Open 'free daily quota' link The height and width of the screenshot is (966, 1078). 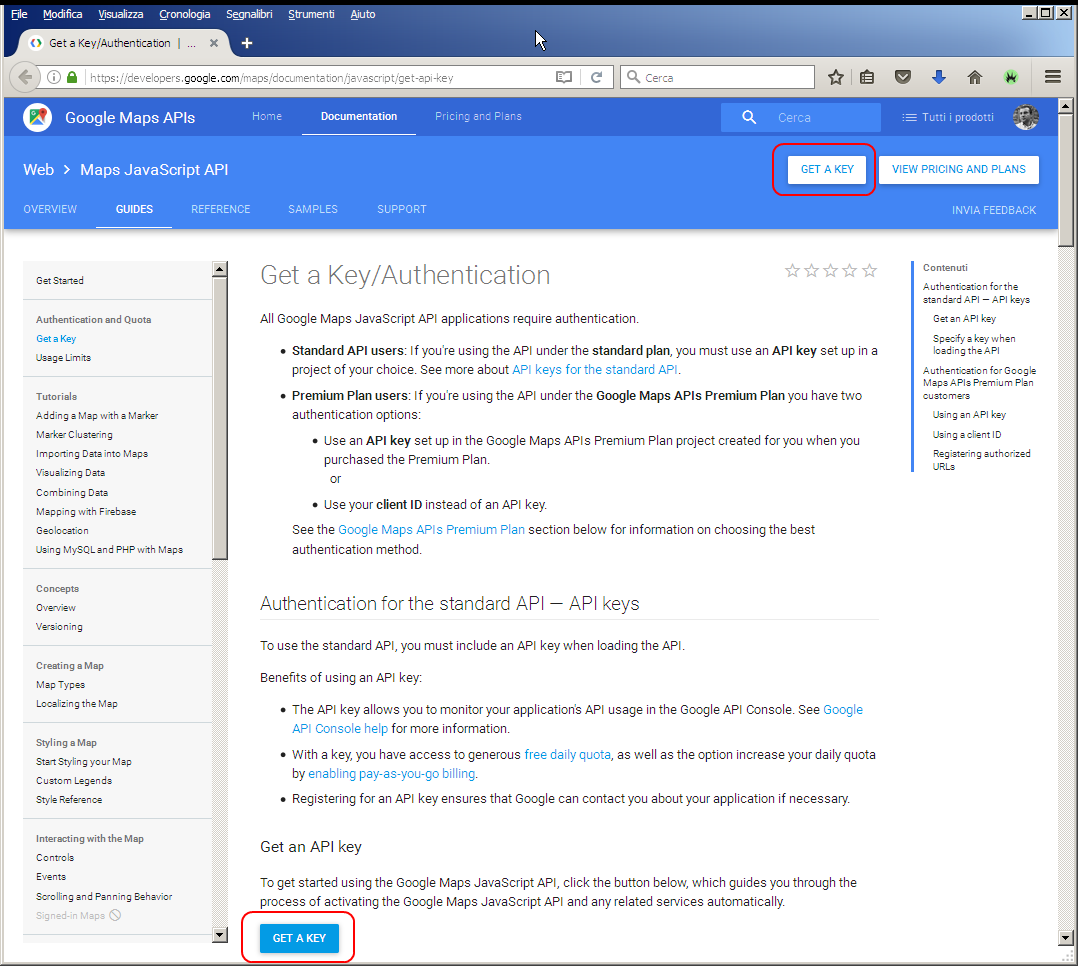click(567, 754)
